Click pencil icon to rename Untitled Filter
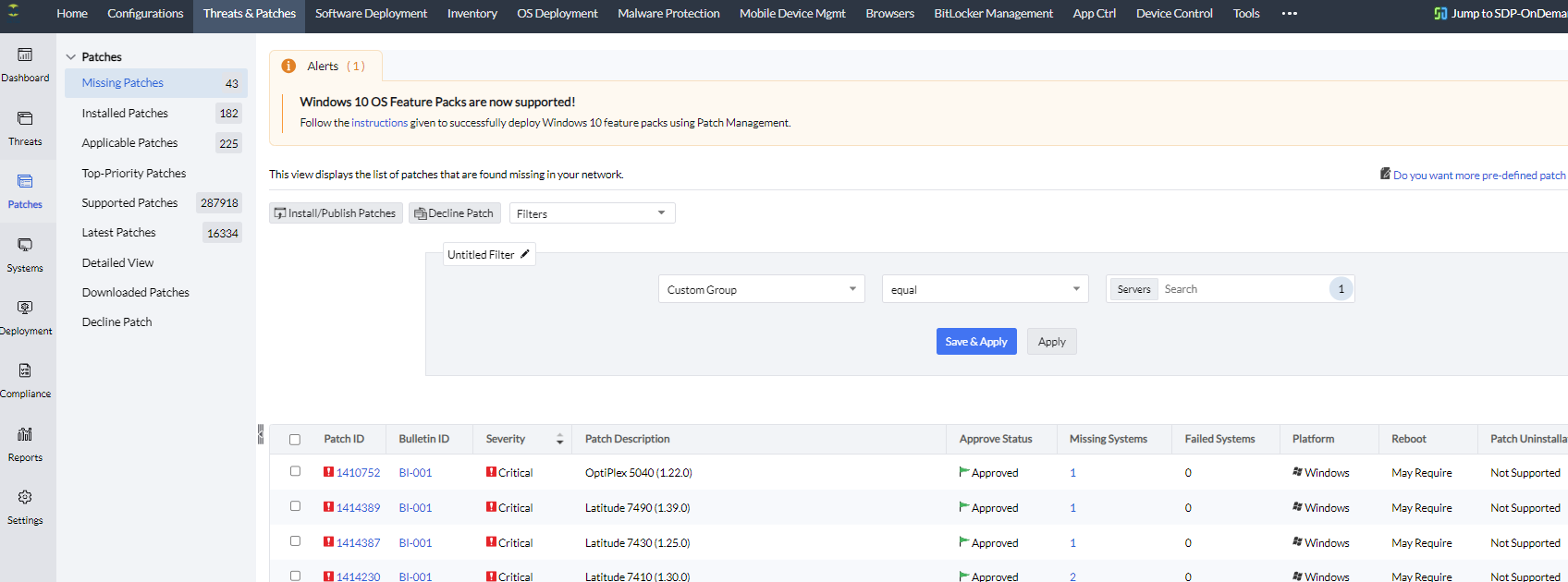This screenshot has width=1568, height=582. point(525,254)
